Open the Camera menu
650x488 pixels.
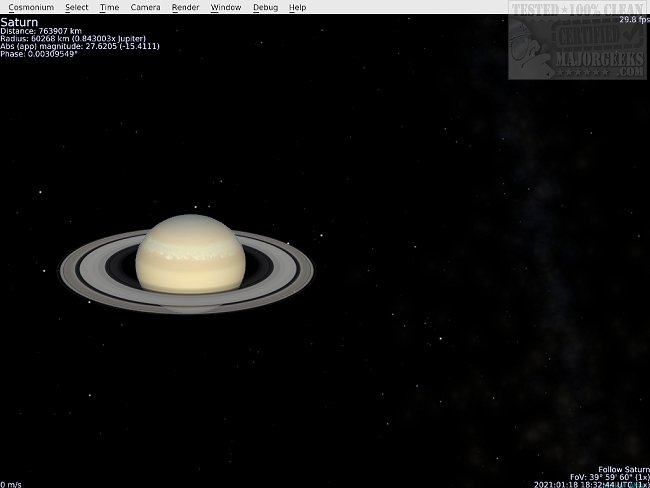pos(145,7)
